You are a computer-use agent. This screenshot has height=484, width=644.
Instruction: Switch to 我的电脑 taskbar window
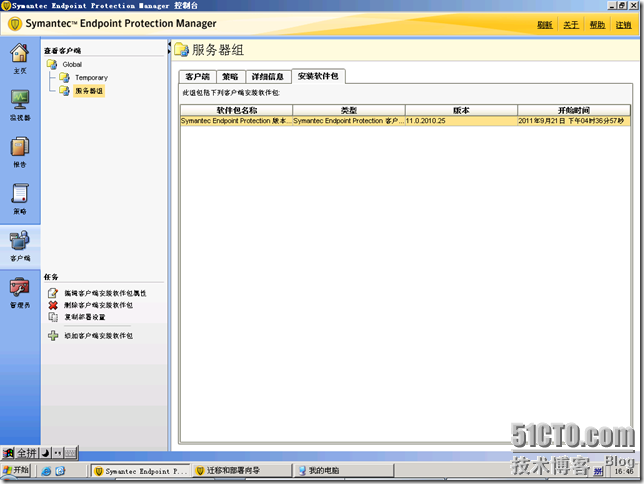pos(344,471)
